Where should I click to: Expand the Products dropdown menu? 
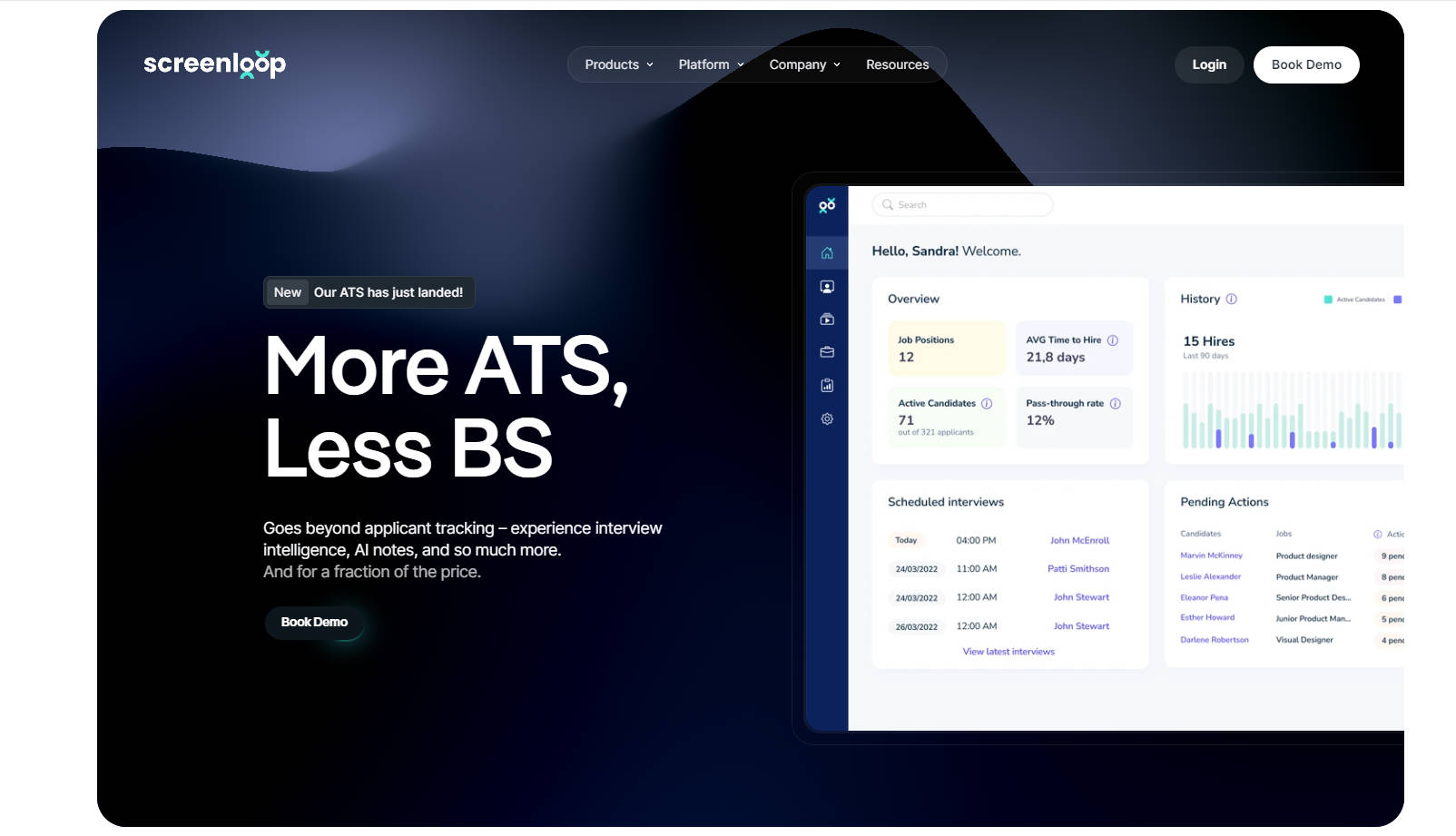[619, 64]
